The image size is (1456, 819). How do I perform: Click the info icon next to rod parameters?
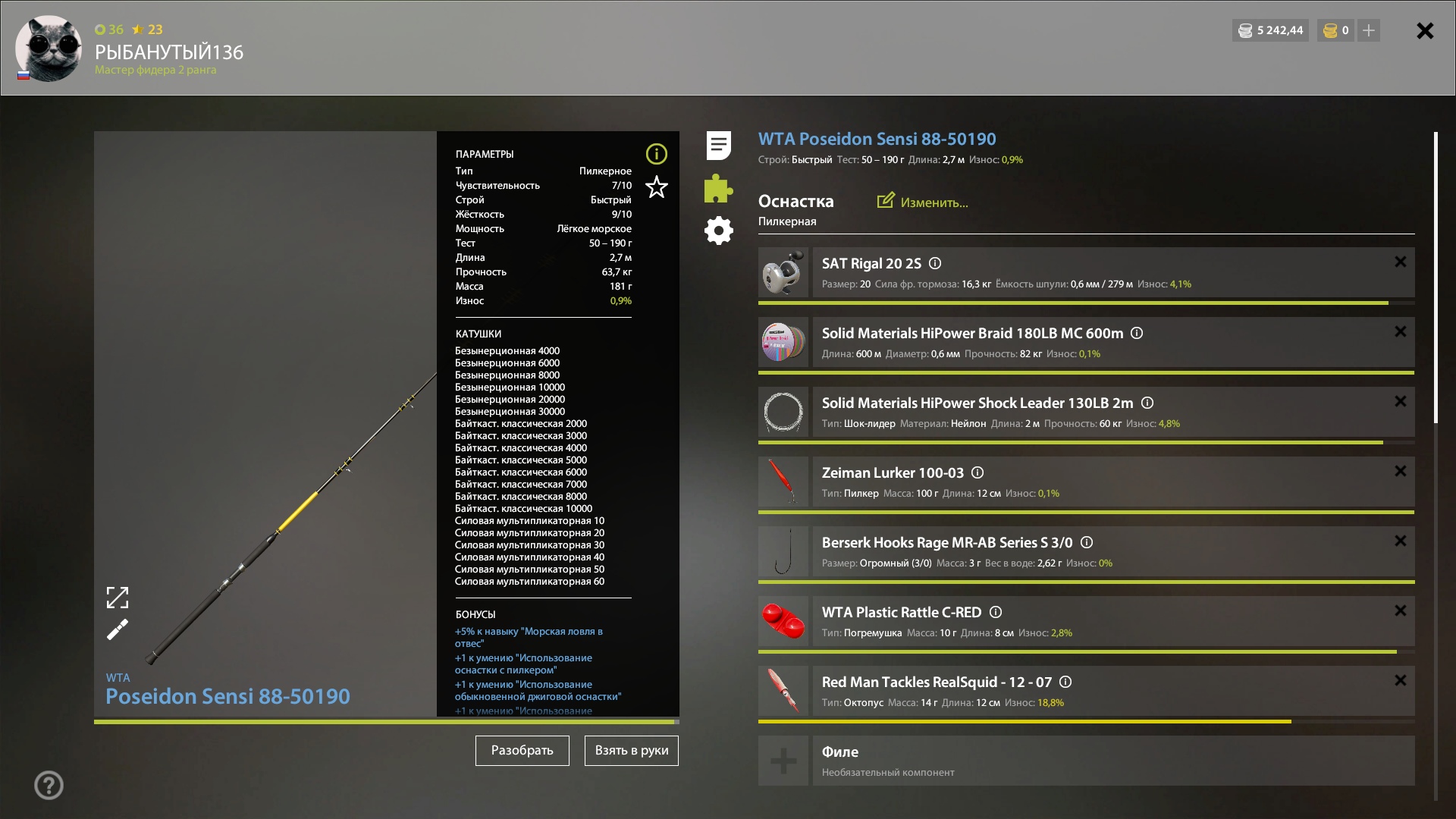click(x=656, y=154)
